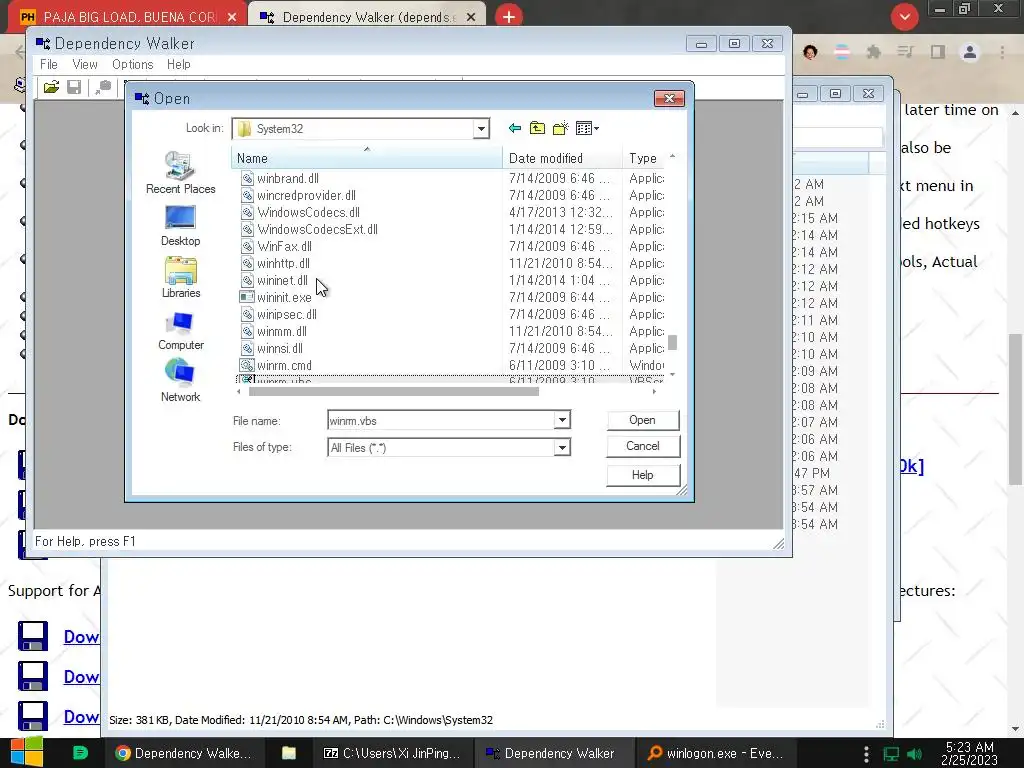Sort by the Date modified column header

pos(562,158)
